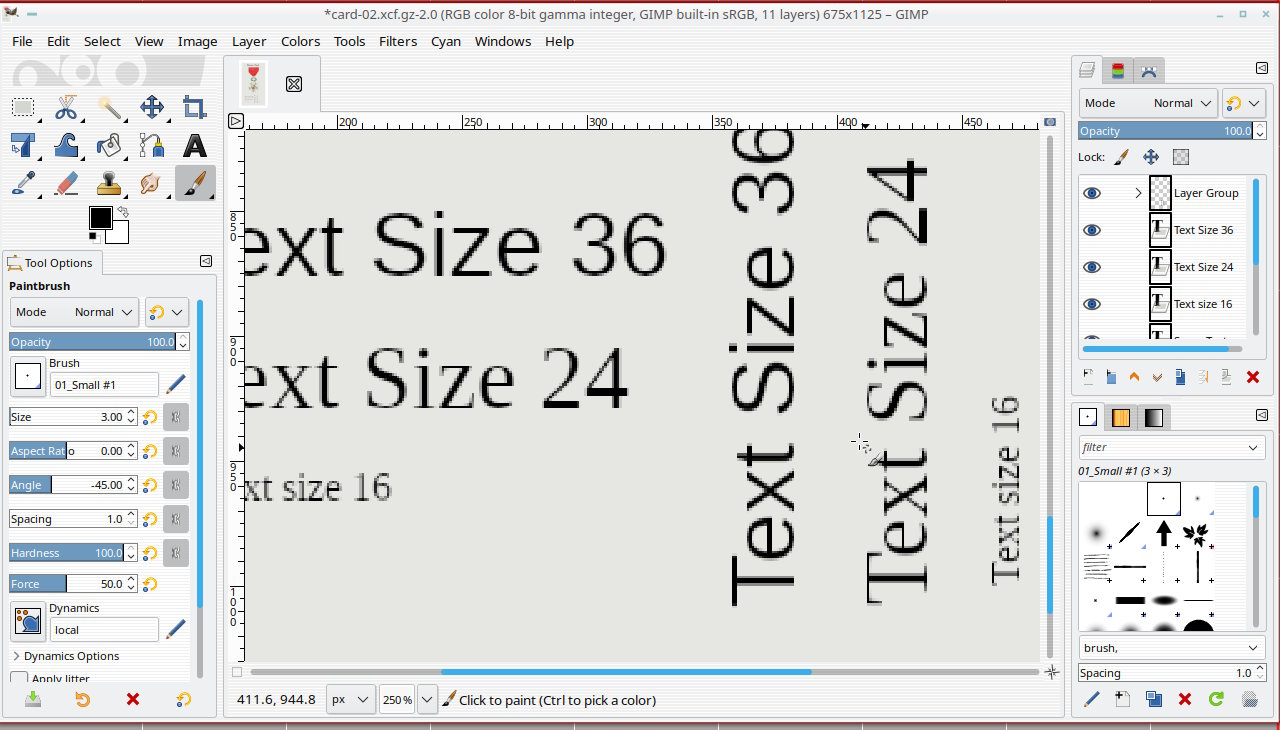
Task: Hide the Text Size 24 layer
Action: pyautogui.click(x=1092, y=267)
